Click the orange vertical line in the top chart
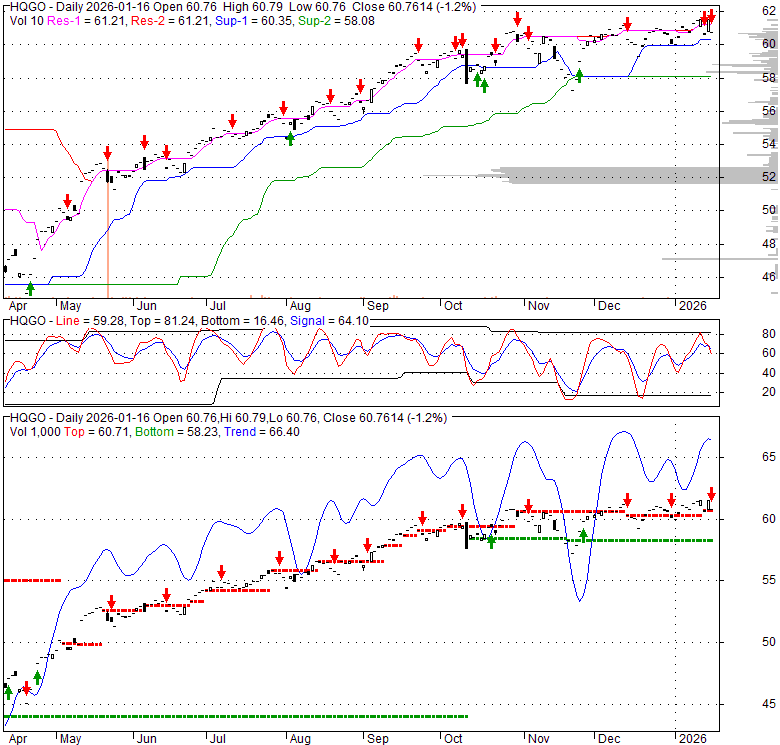The image size is (780, 745). click(107, 240)
